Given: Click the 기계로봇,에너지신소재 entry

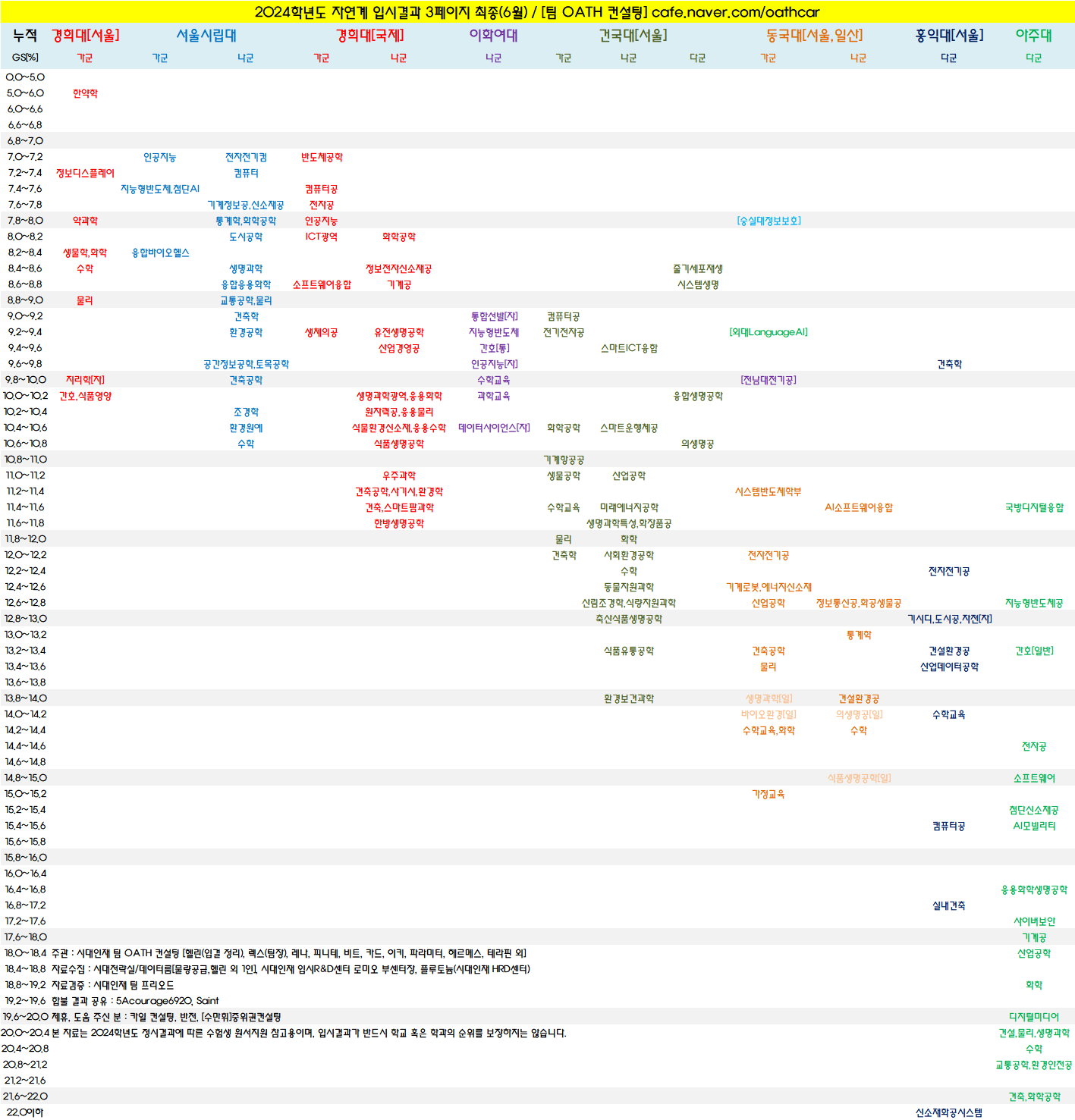Looking at the screenshot, I should click(x=769, y=587).
